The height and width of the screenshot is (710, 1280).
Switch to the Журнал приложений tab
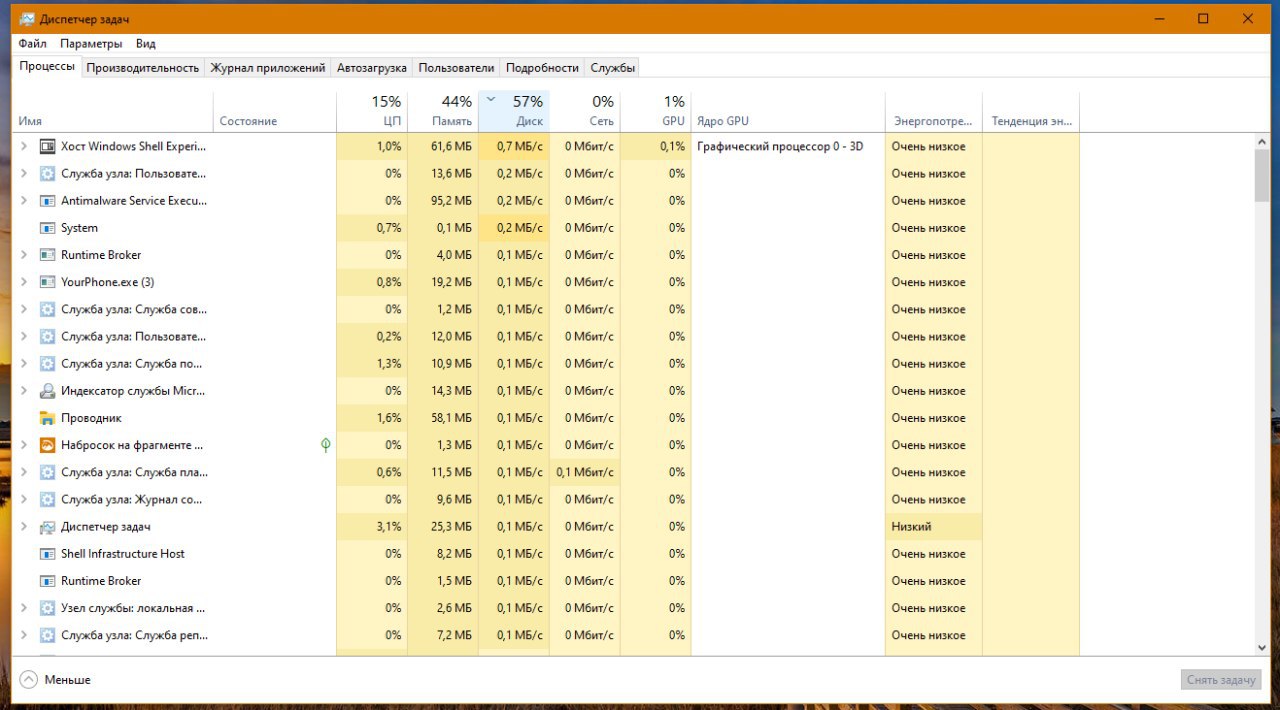(x=268, y=68)
